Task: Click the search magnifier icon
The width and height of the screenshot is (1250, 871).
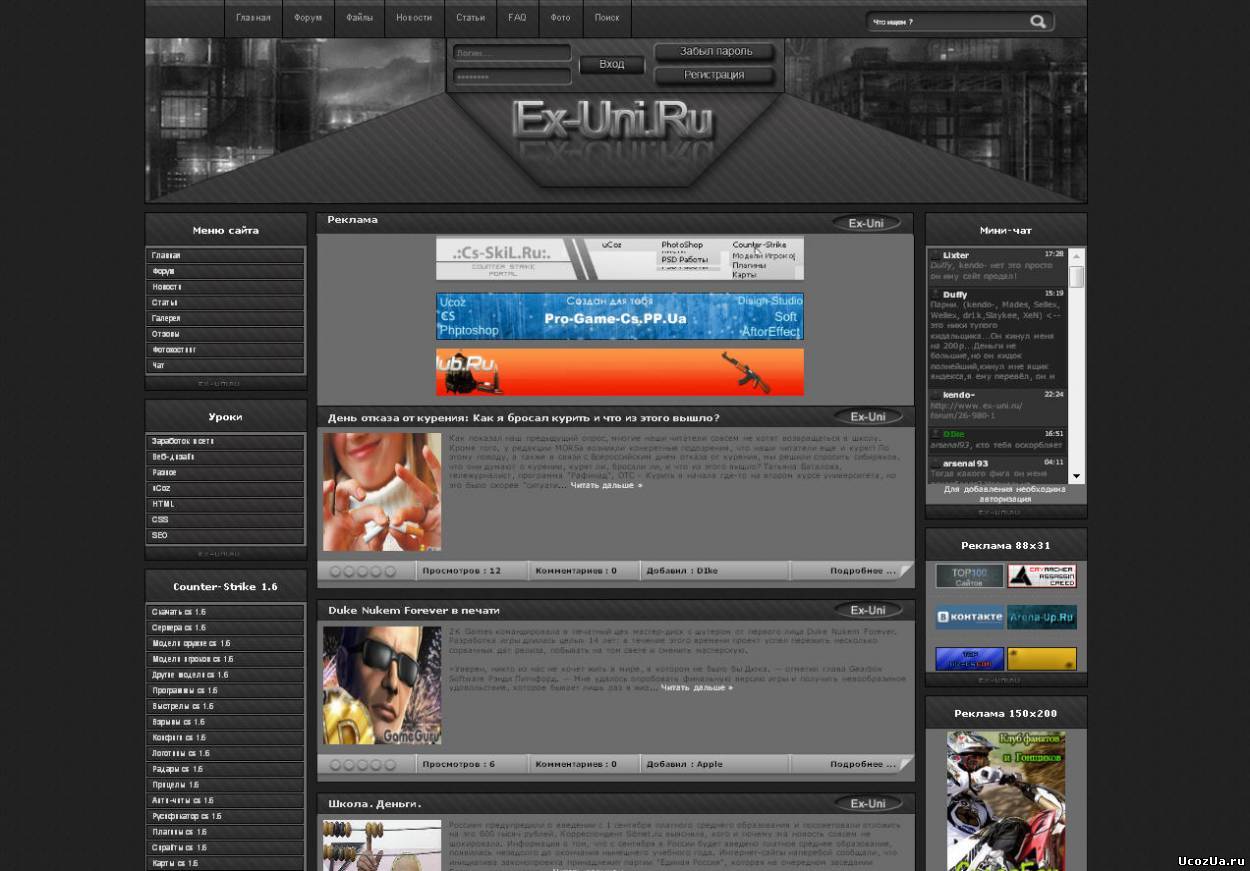Action: point(1038,21)
